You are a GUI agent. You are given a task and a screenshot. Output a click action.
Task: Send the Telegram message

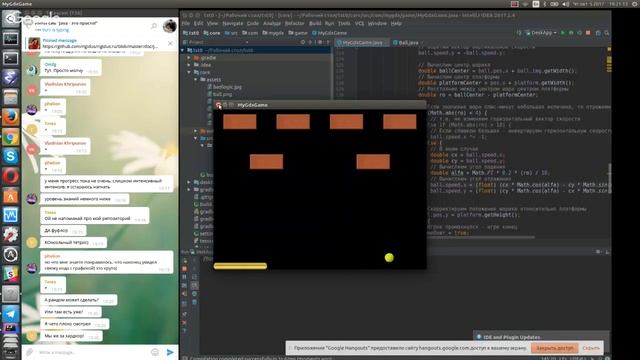[x=170, y=352]
